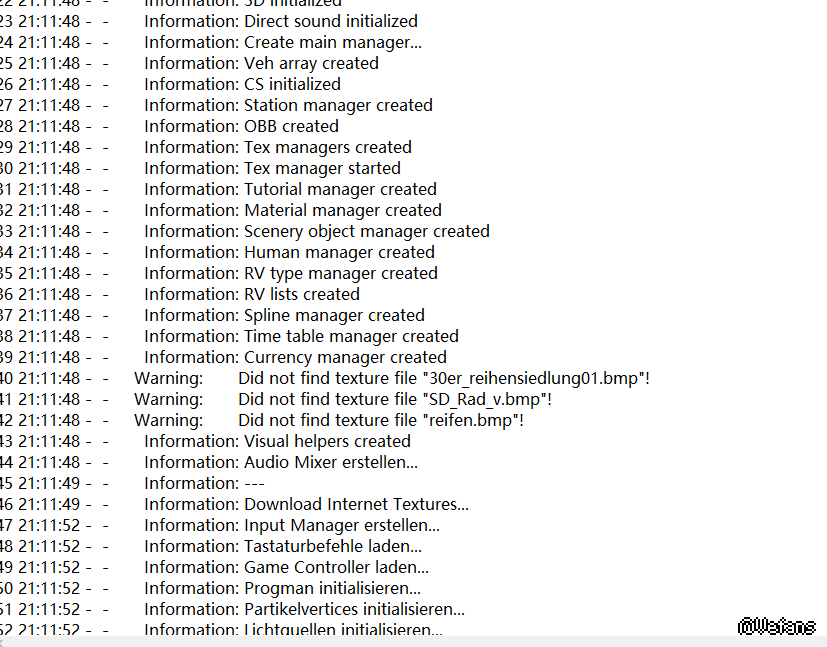Image resolution: width=827 pixels, height=647 pixels.
Task: Click the "OBB created" log line
Action: coord(291,126)
